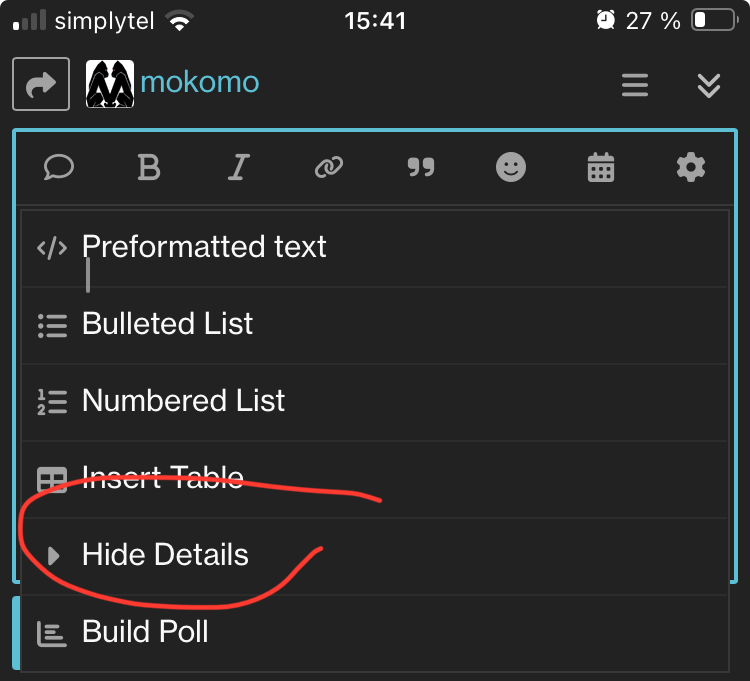Open the emoji picker
750x681 pixels.
511,167
